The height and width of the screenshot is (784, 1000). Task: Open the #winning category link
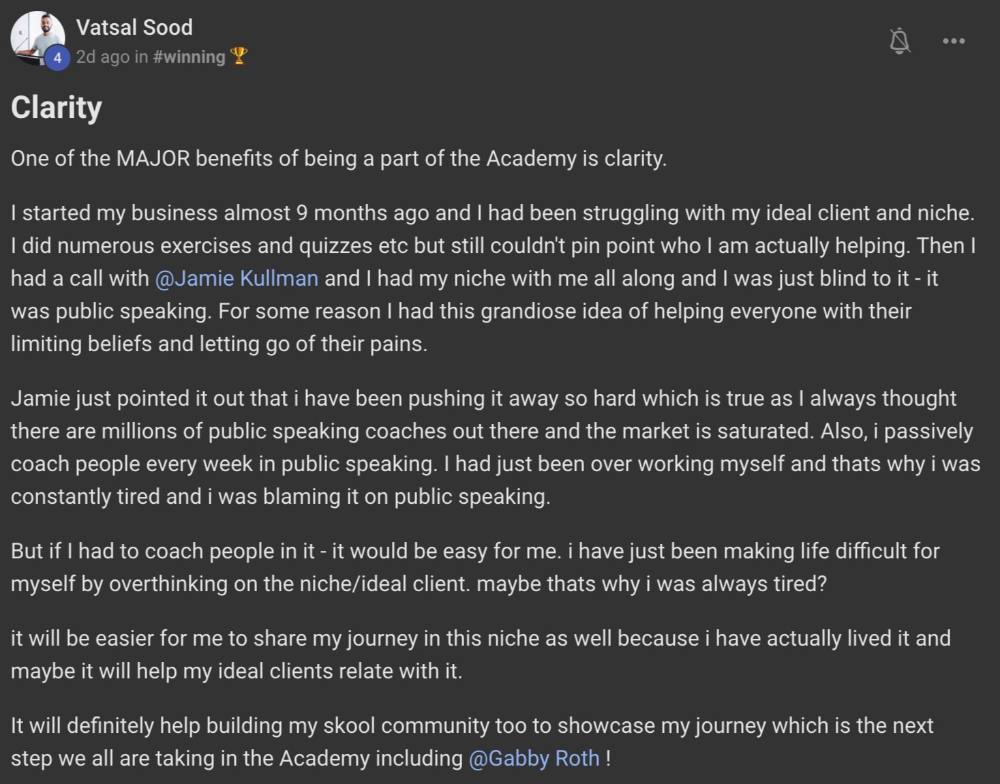[189, 57]
